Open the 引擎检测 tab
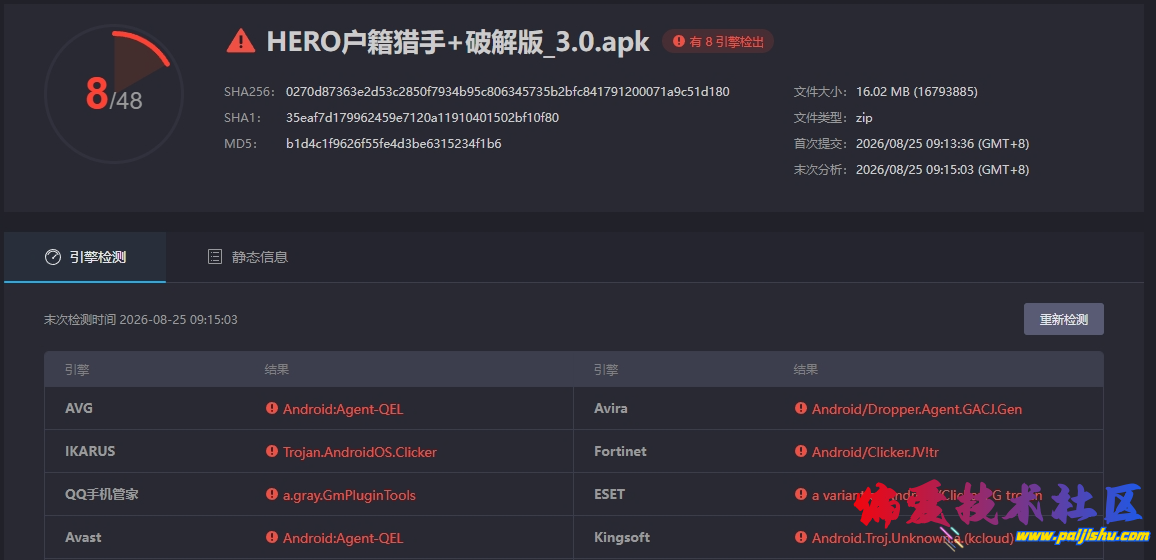 (85, 257)
